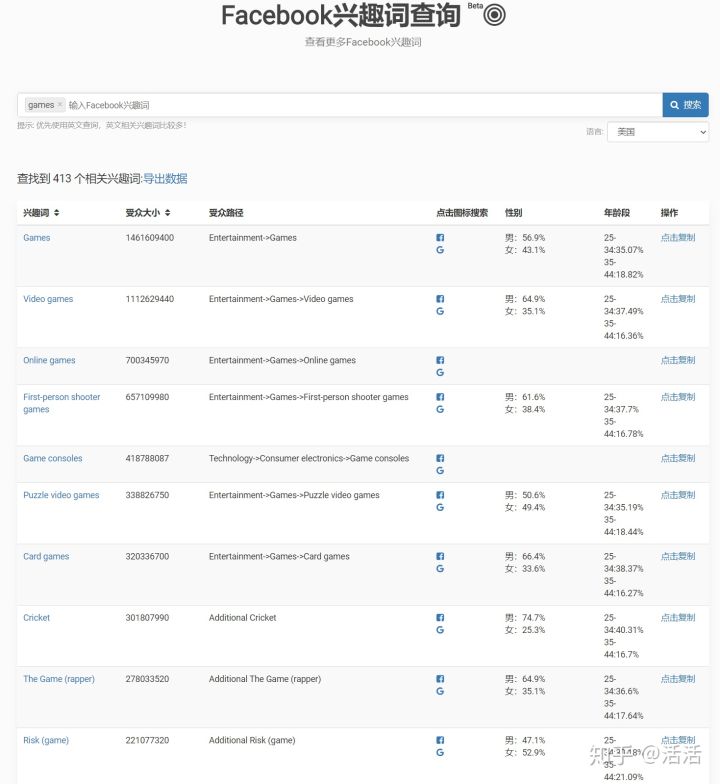Click 点击复制 in the Online games row
720x784 pixels.
pyautogui.click(x=678, y=360)
